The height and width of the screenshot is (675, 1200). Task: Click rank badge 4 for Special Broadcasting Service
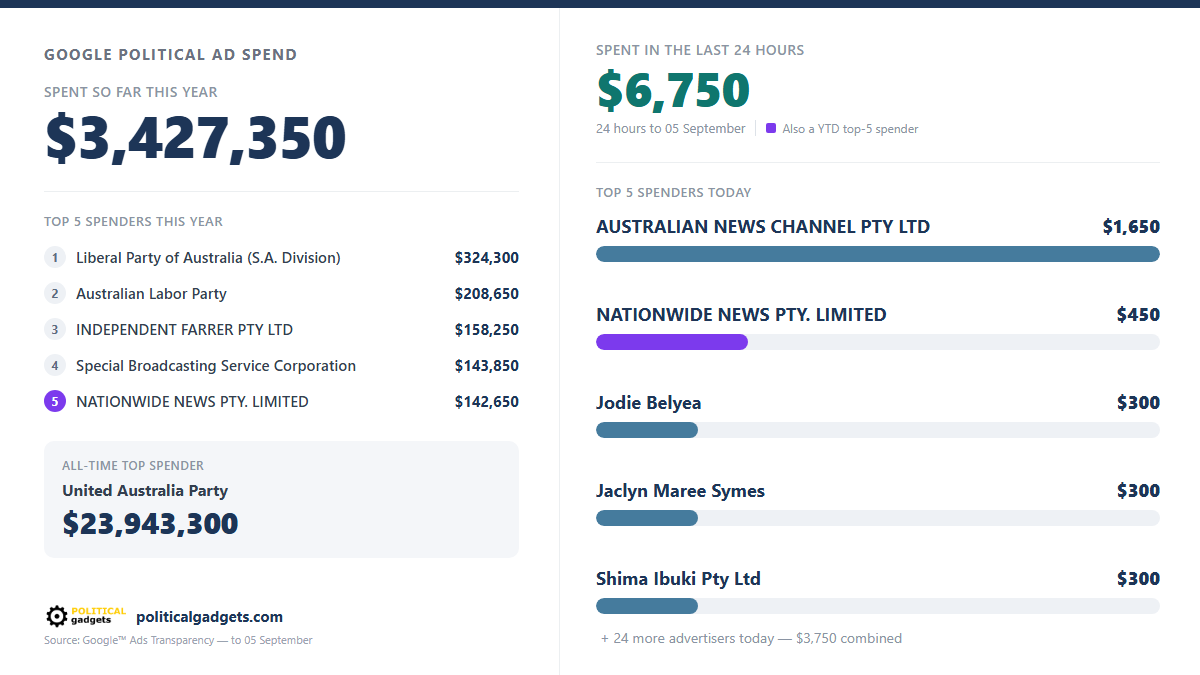point(55,366)
